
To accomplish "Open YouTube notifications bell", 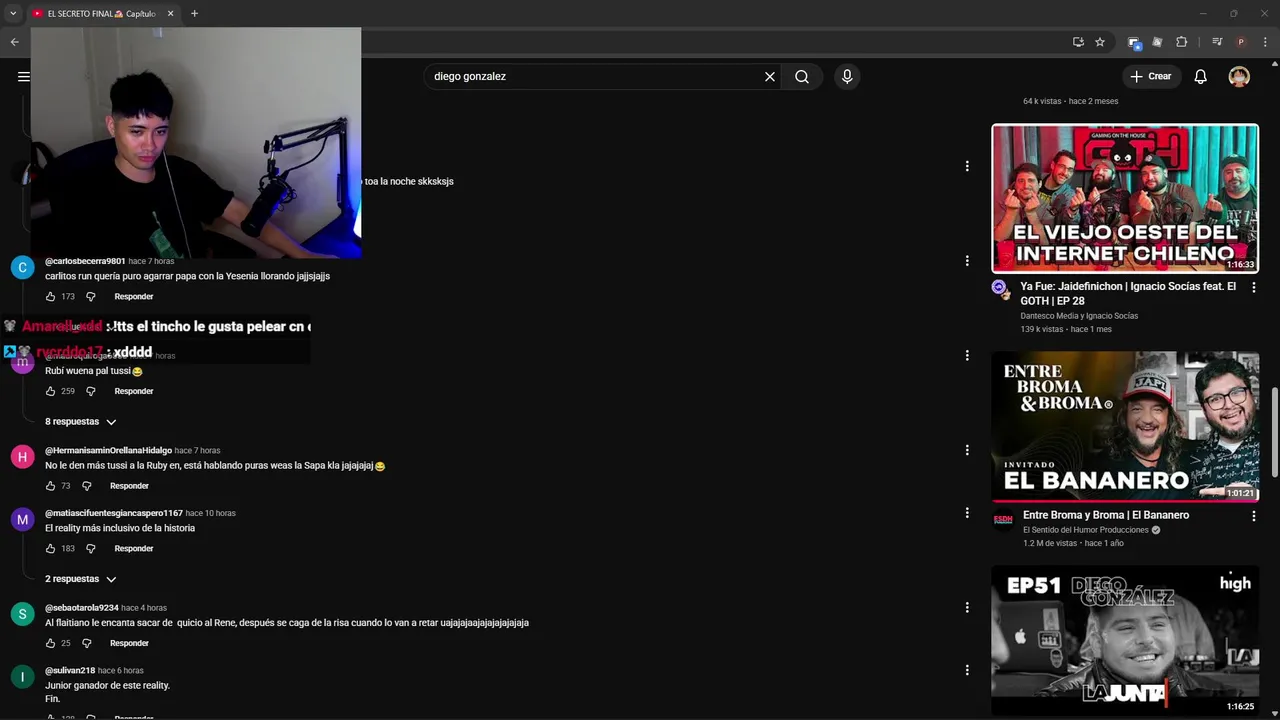I will click(x=1200, y=76).
